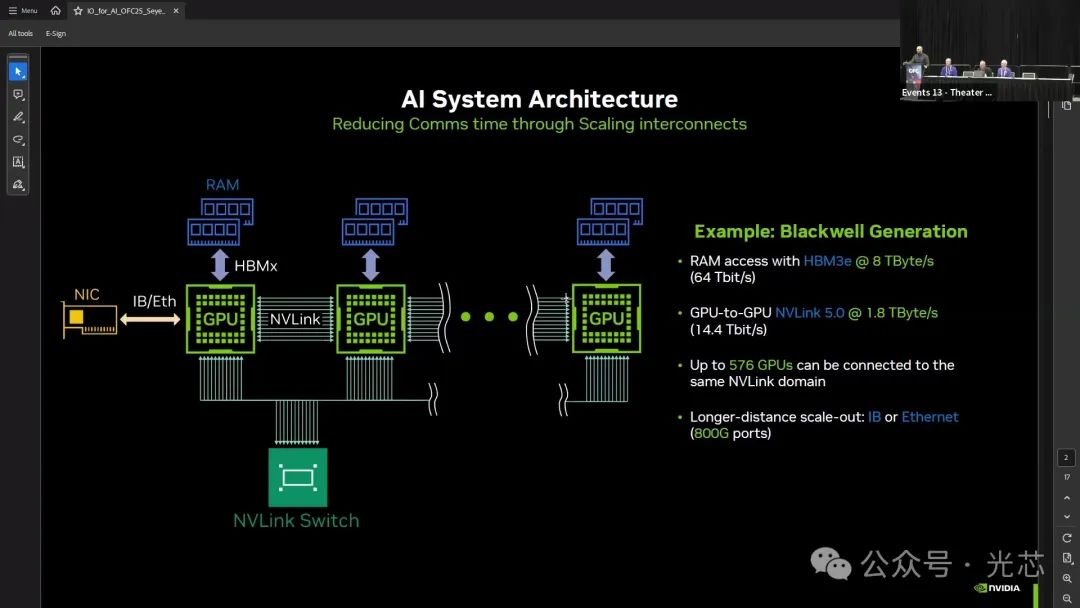Open the Acrobat Menu hamburger

[23, 10]
